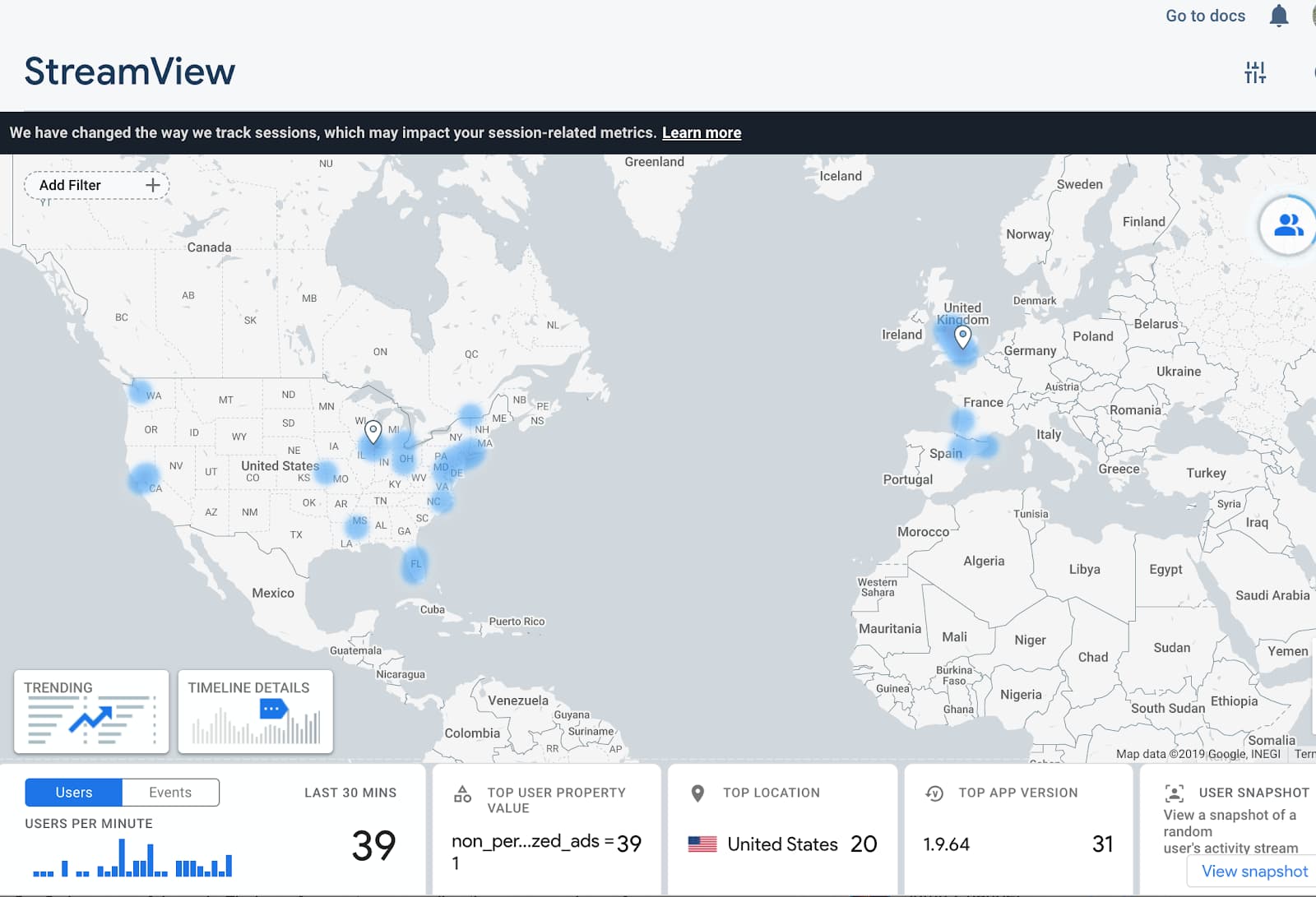Screen dimensions: 1316x897
Task: Click the plus icon in Add Filter
Action: (x=152, y=185)
